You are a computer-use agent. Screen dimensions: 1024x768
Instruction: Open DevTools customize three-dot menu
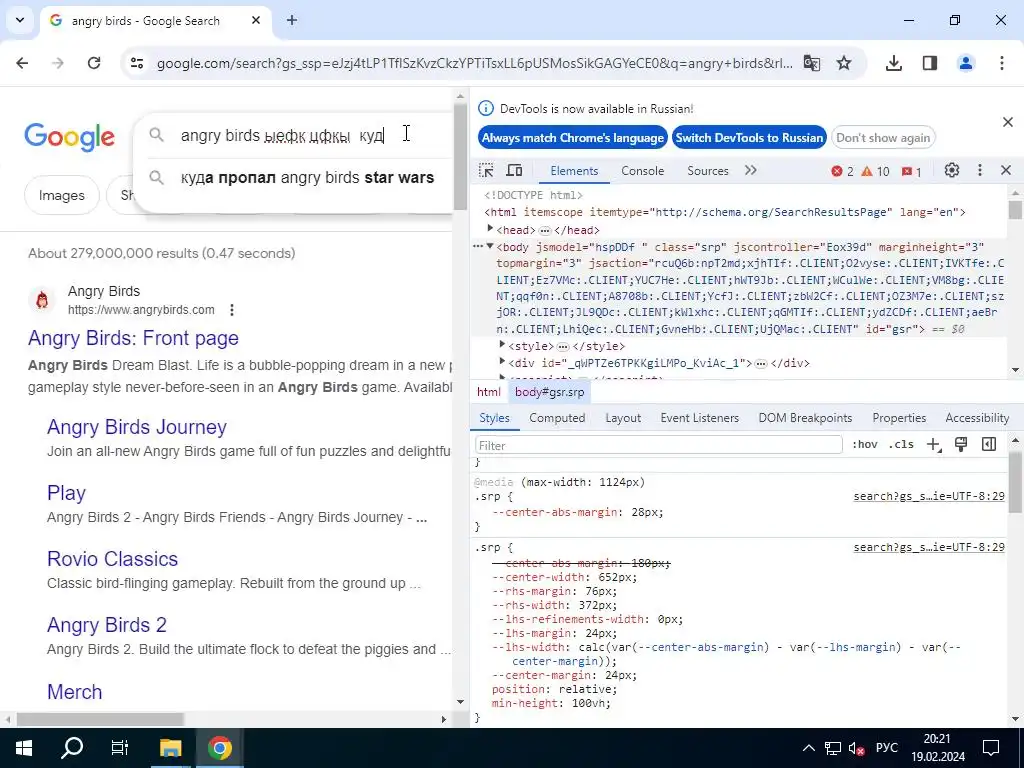(x=980, y=170)
